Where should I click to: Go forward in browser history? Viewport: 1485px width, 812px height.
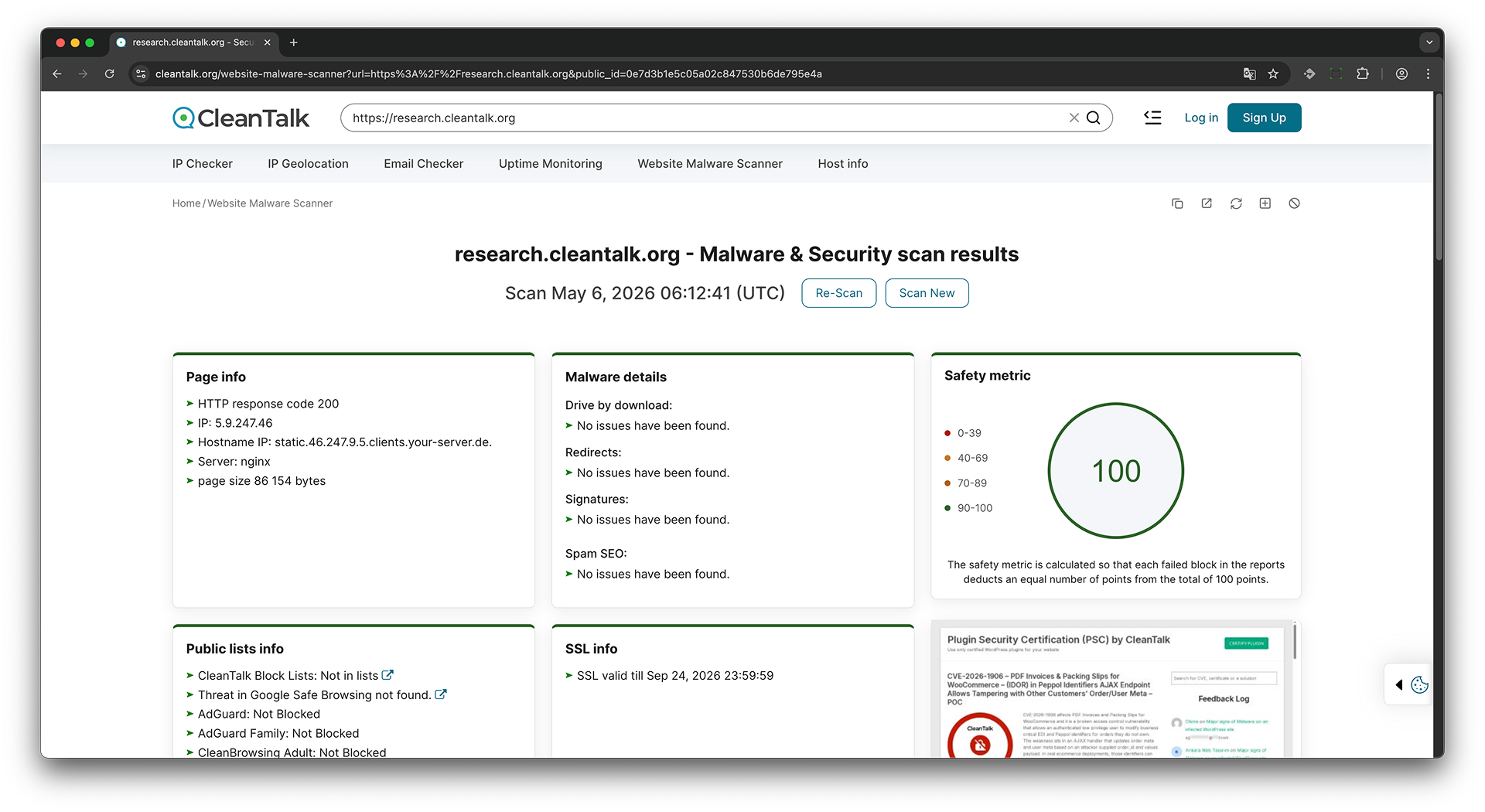tap(84, 73)
